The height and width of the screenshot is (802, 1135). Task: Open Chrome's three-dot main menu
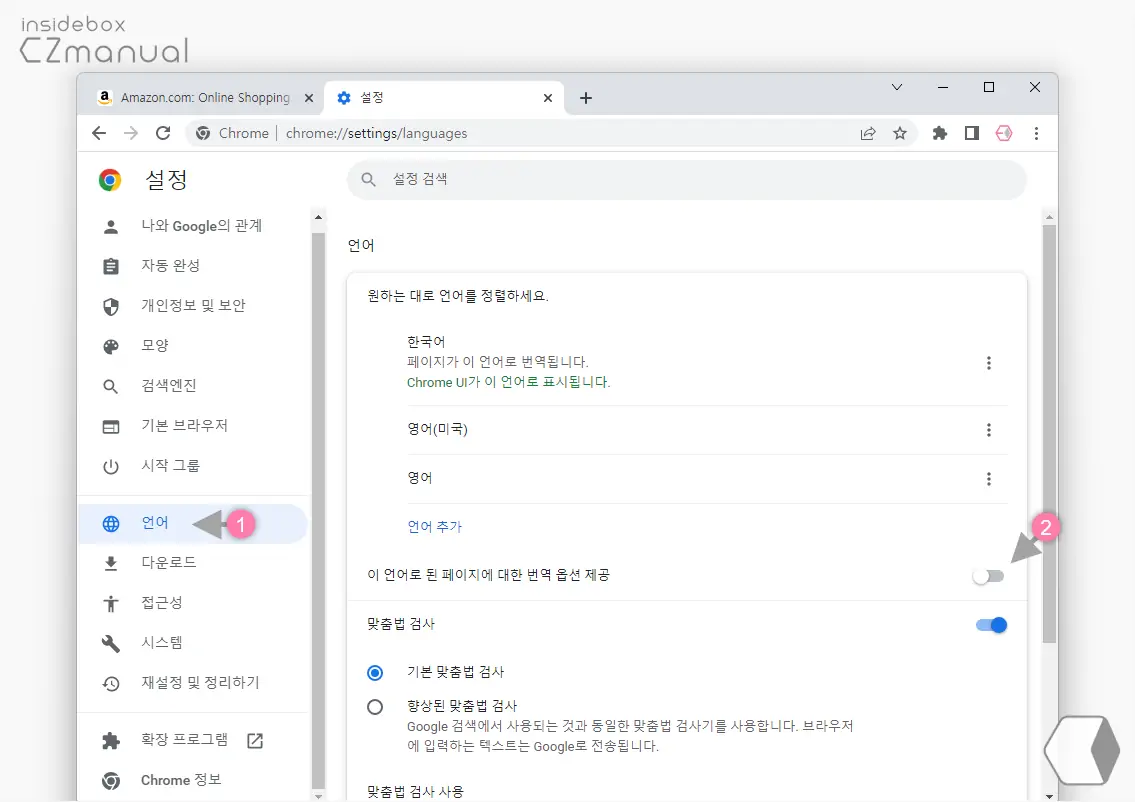[1037, 133]
